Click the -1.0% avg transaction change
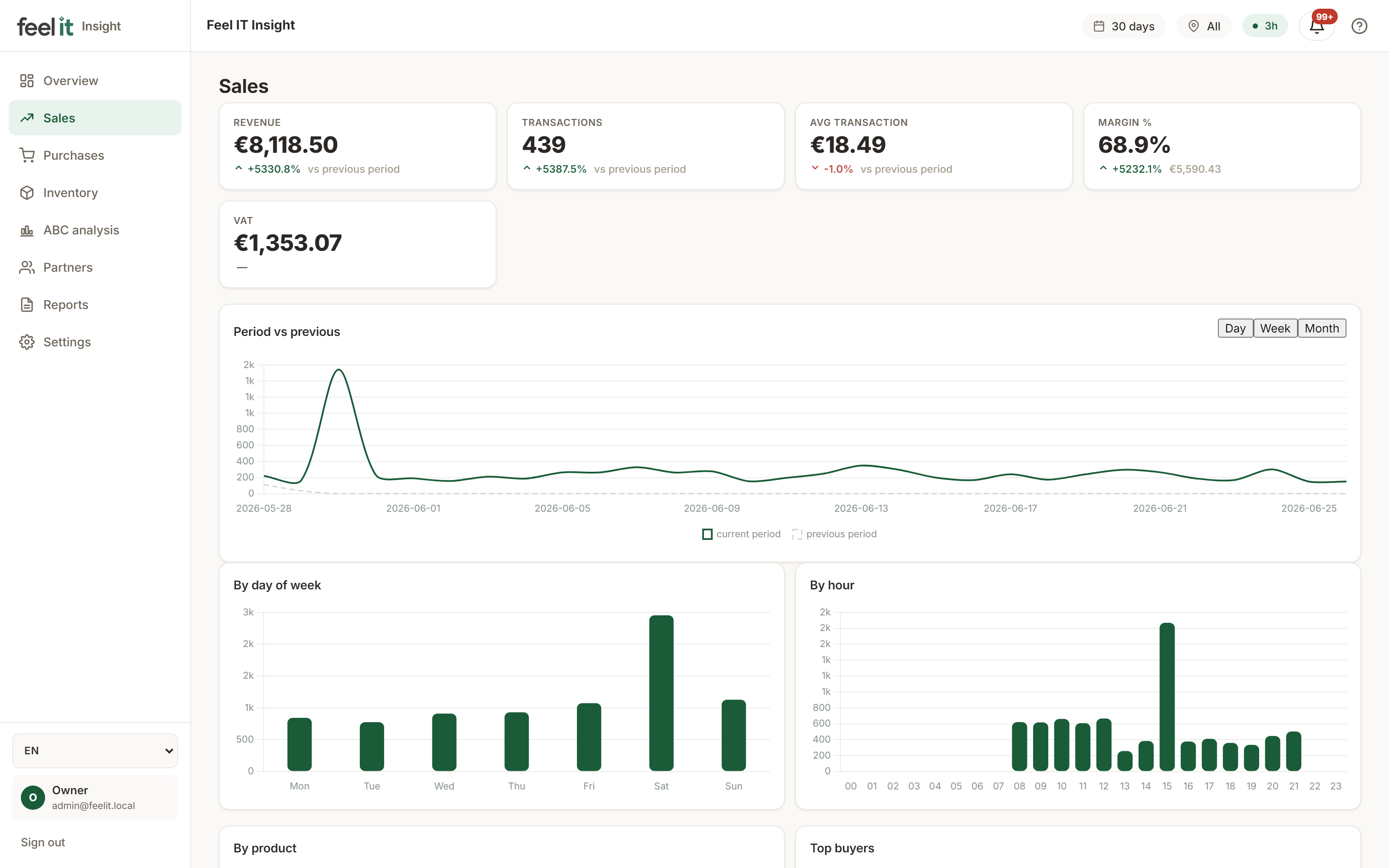Viewport: 1389px width, 868px height. [x=838, y=169]
